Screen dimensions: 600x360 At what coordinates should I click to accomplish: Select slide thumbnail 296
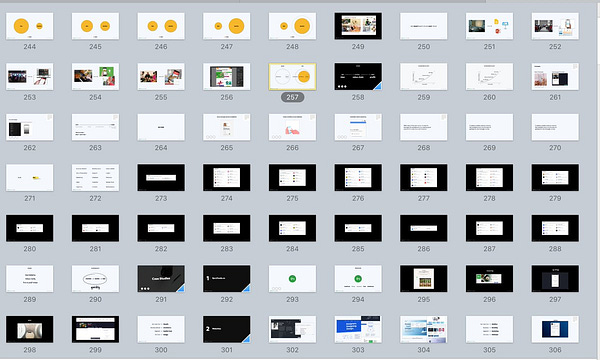click(489, 279)
